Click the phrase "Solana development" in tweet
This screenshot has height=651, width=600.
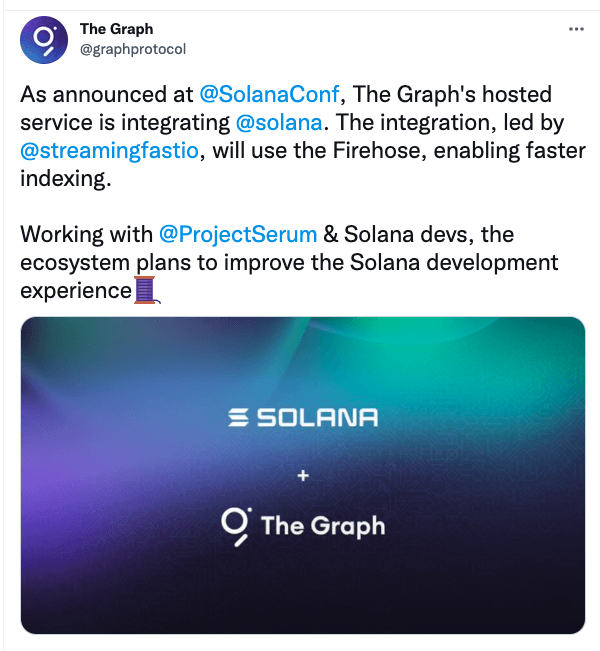click(x=461, y=263)
